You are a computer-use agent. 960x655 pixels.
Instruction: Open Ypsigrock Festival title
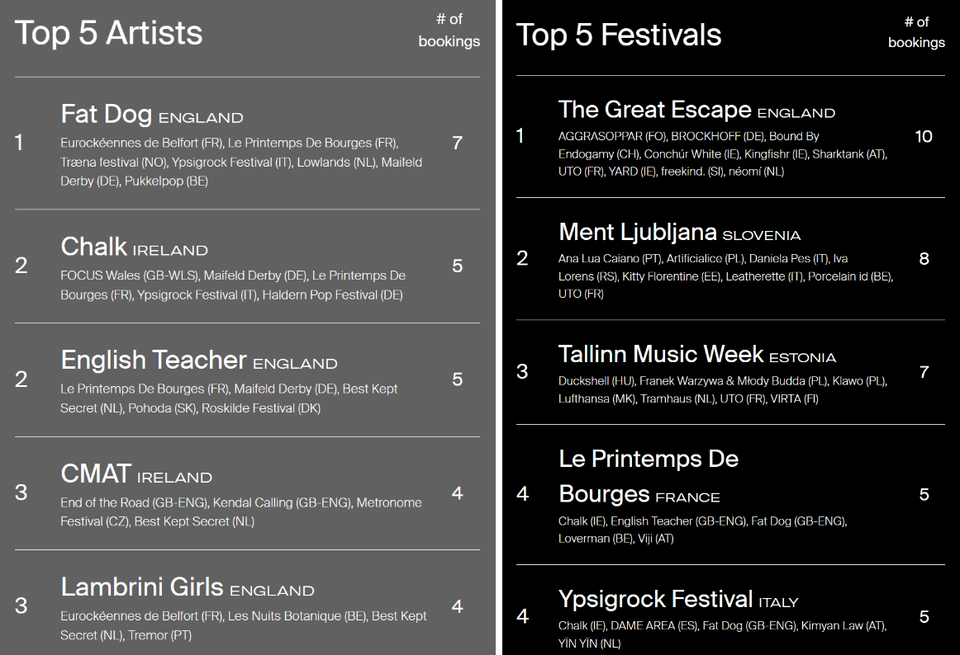pyautogui.click(x=655, y=599)
